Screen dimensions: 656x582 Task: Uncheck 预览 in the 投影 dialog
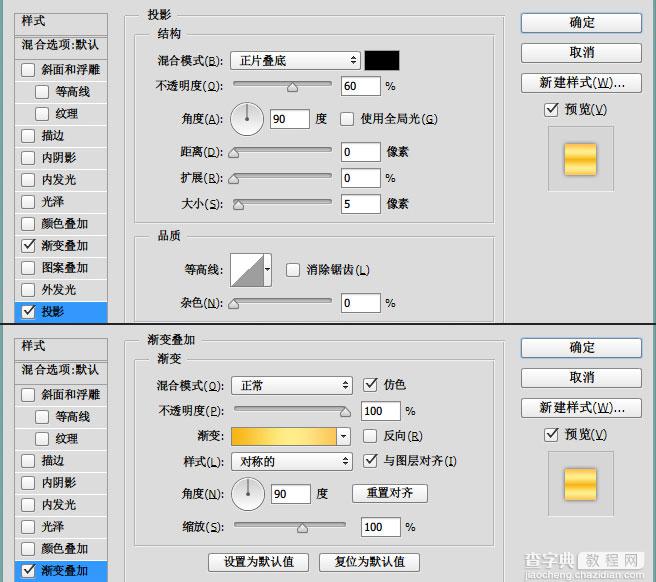[x=551, y=110]
